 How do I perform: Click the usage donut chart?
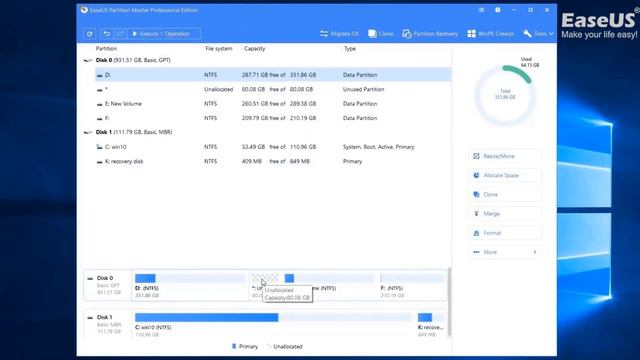(505, 95)
